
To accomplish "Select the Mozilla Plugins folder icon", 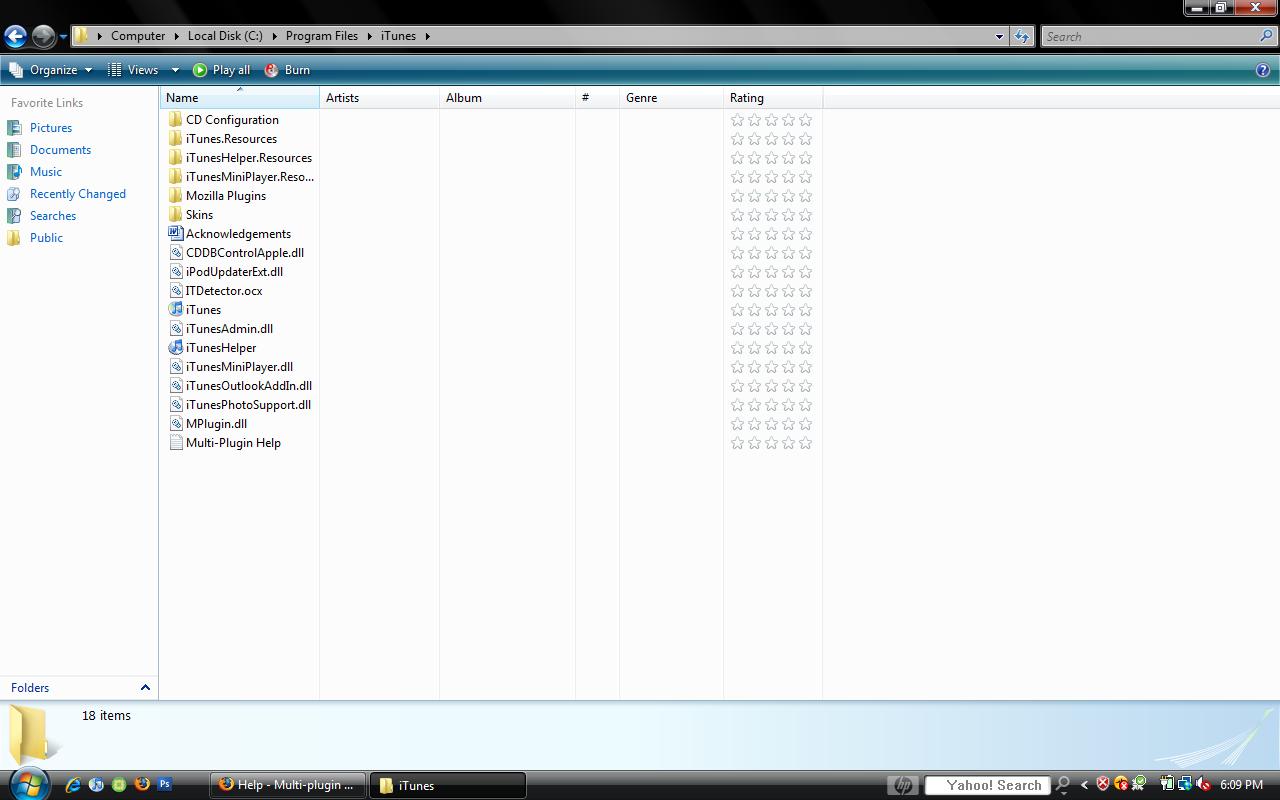I will click(x=176, y=196).
